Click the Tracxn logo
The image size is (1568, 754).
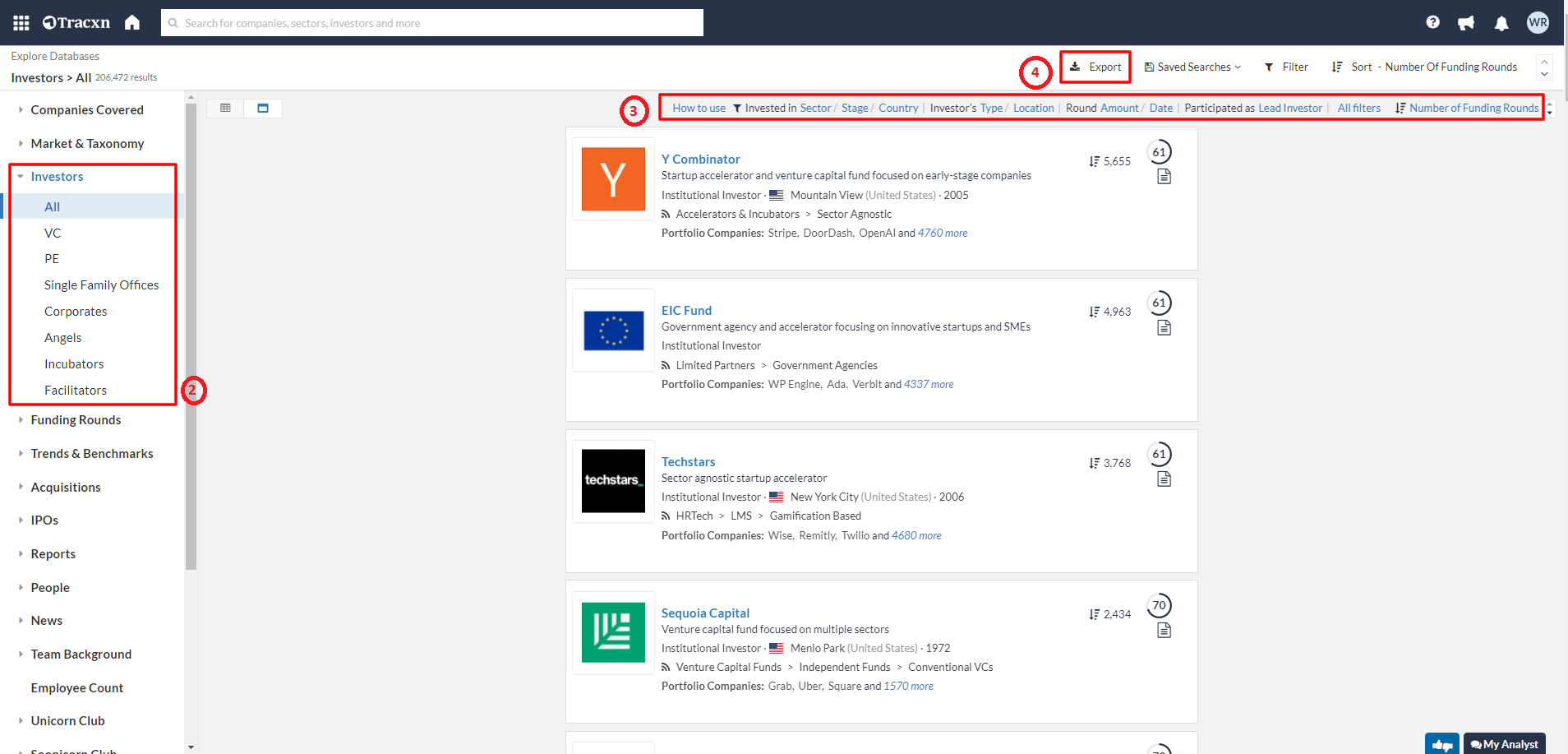(76, 23)
